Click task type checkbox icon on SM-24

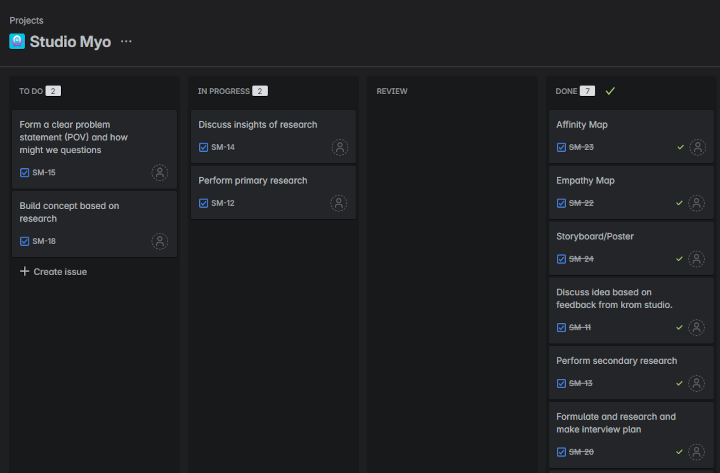point(561,259)
